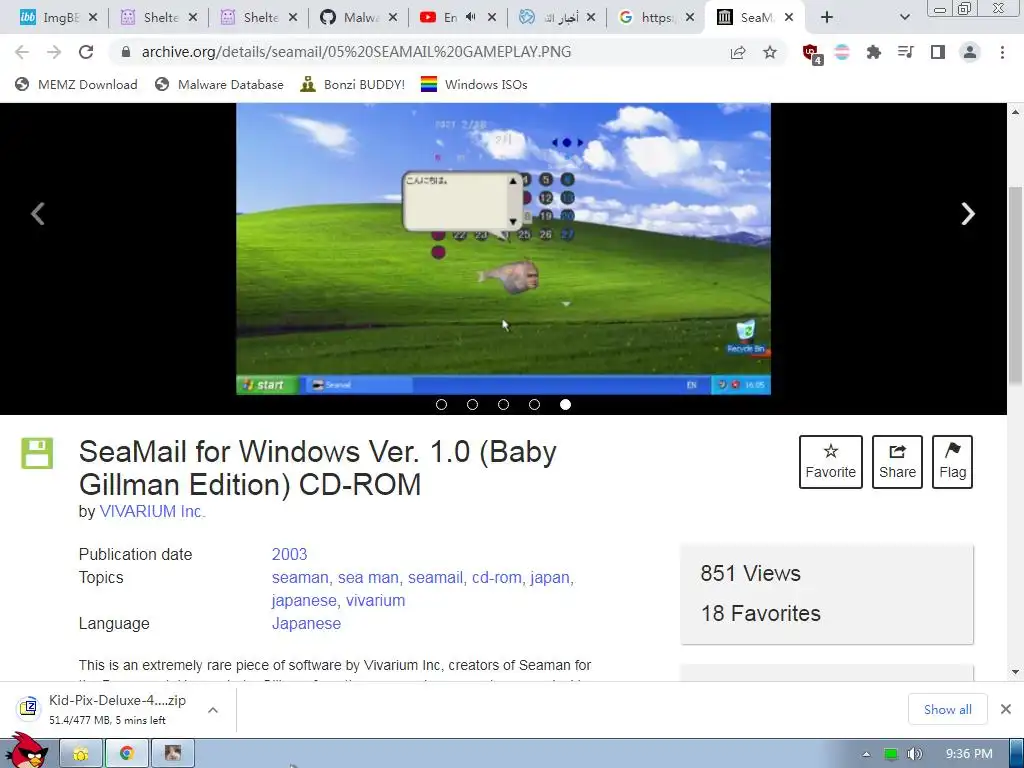Open Malware Database bookmark
The image size is (1024, 768).
[219, 84]
